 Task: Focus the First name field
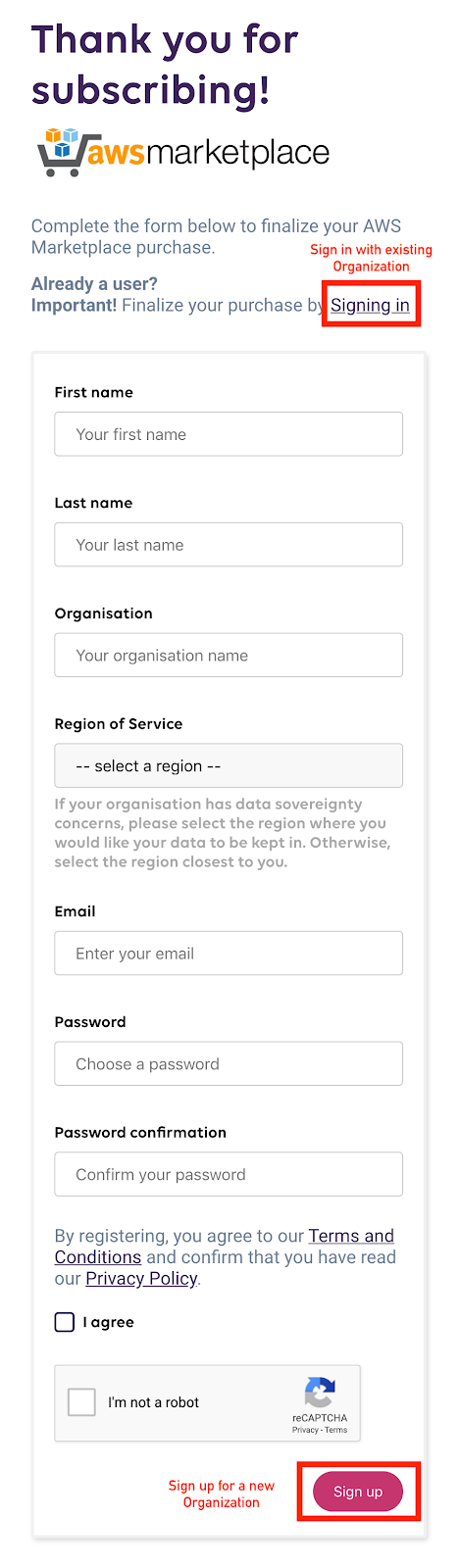click(x=229, y=434)
